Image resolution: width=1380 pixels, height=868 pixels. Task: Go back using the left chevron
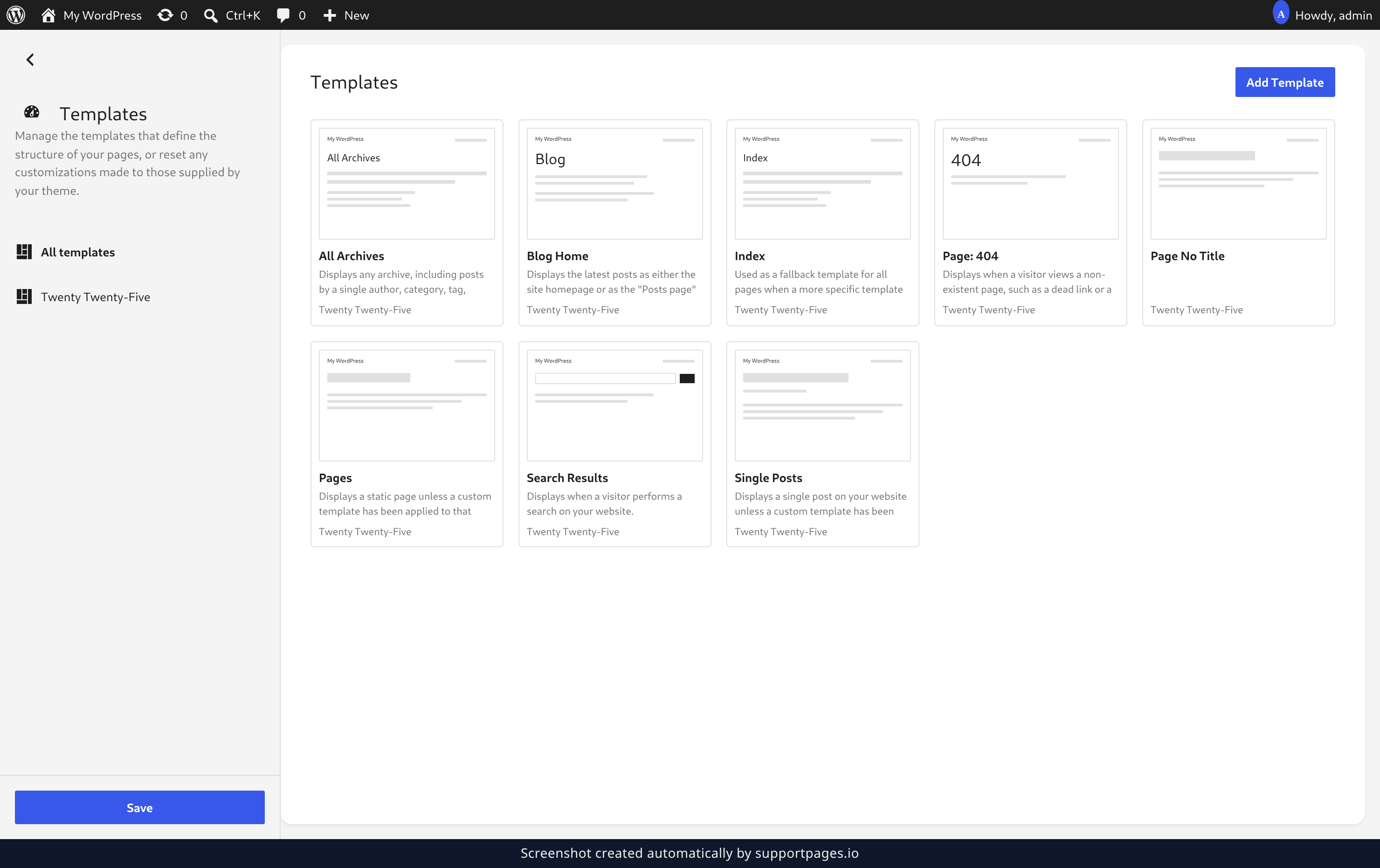click(x=30, y=60)
